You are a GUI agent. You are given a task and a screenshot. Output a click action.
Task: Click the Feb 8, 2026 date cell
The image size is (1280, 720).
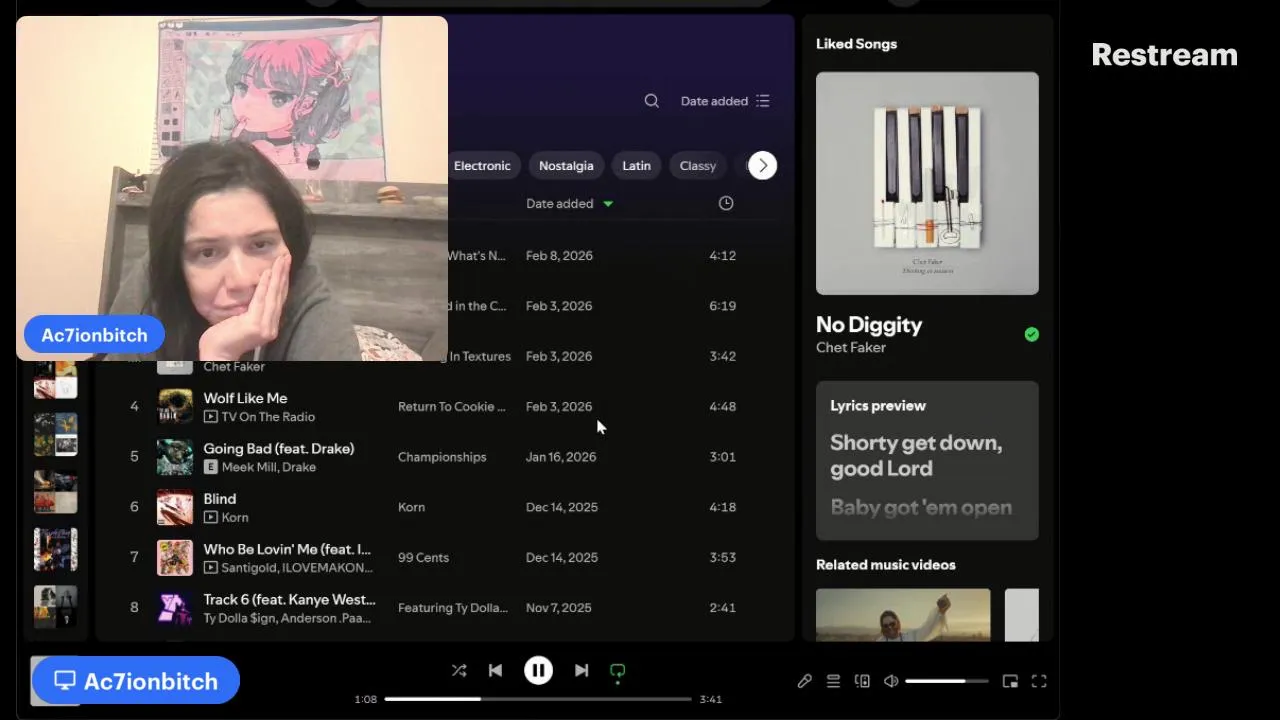[x=559, y=256]
